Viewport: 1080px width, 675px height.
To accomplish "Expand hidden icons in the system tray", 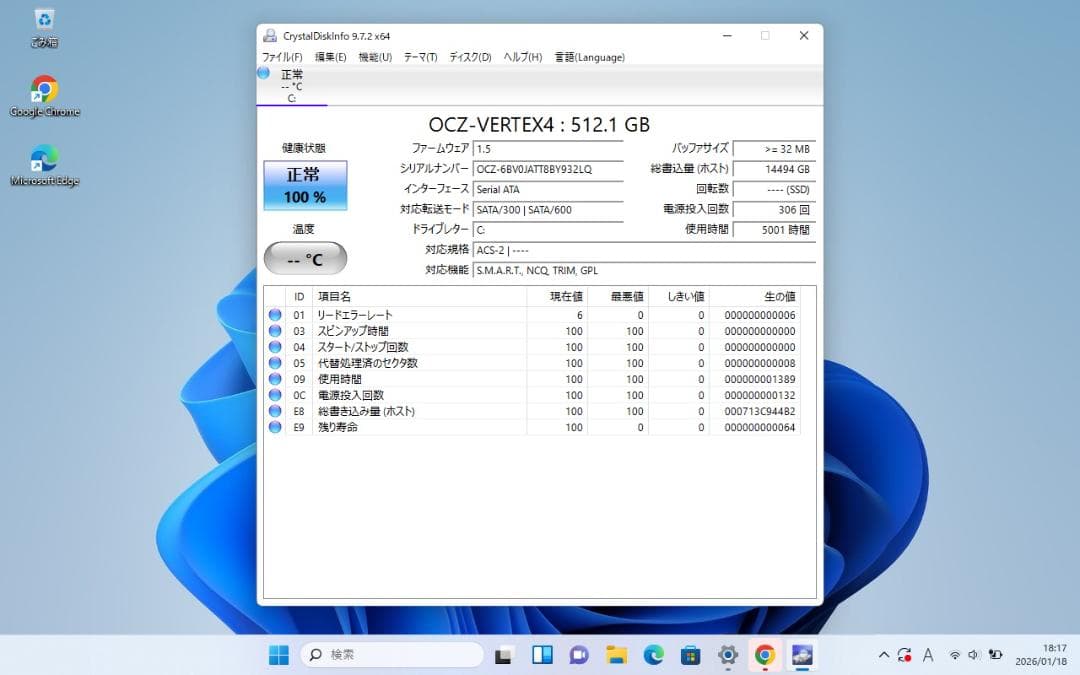I will pos(884,655).
